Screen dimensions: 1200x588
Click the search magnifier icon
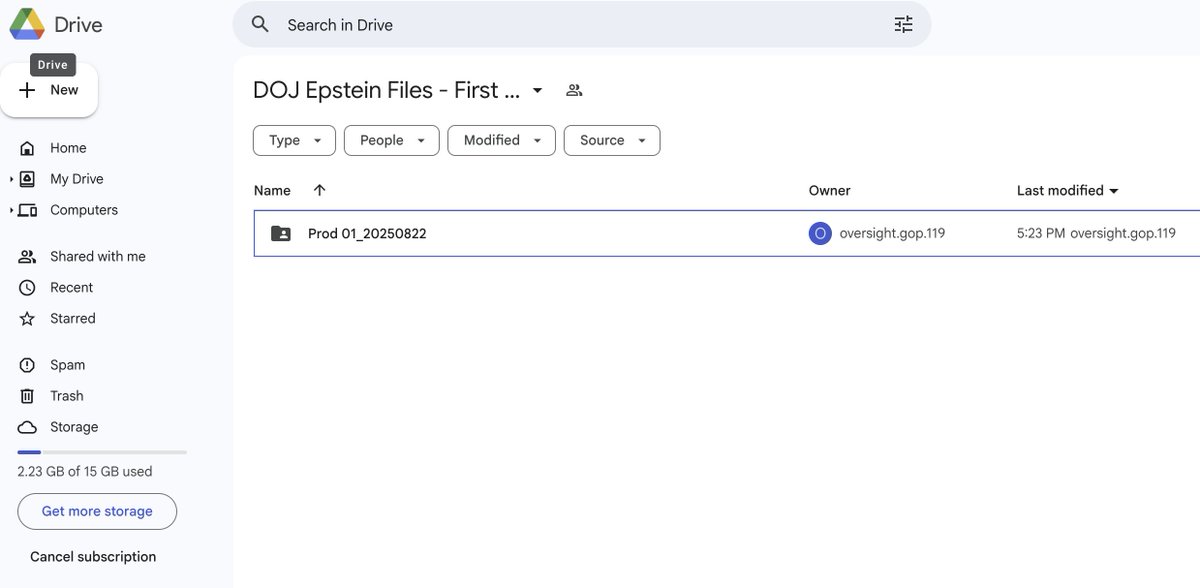(260, 24)
